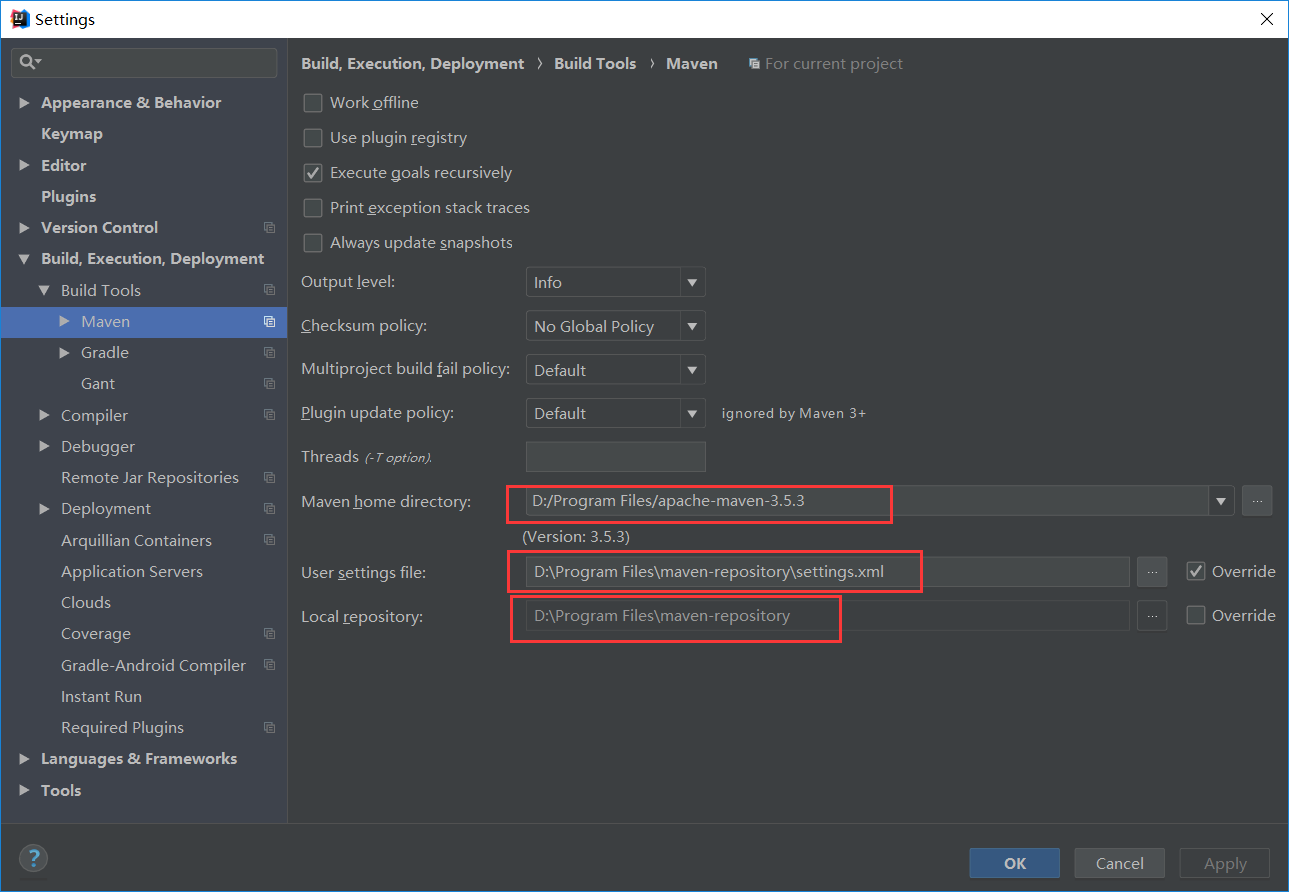1289x892 pixels.
Task: Click the browse button for the User settings file
Action: (x=1151, y=571)
